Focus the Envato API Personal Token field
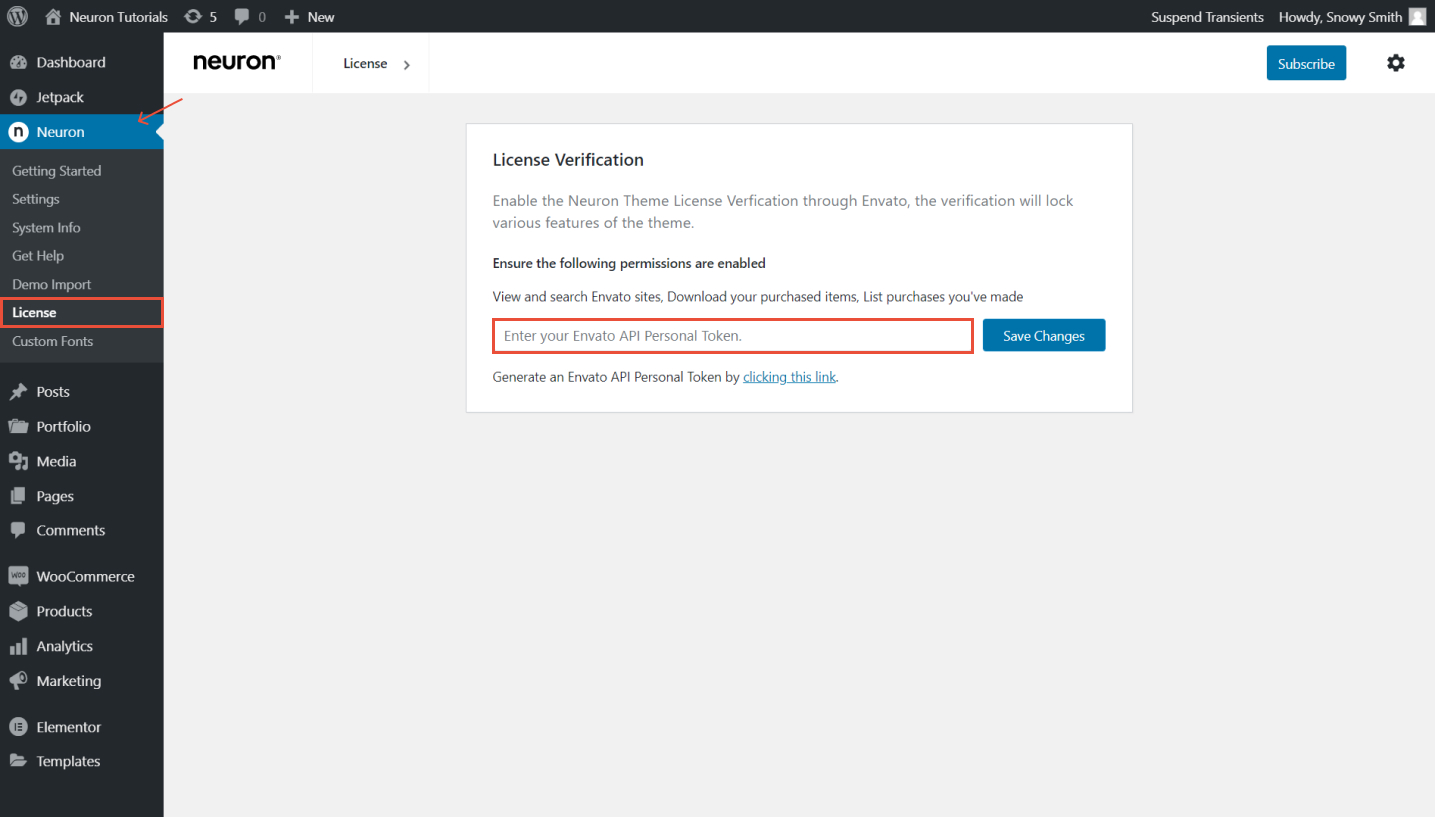Image resolution: width=1435 pixels, height=817 pixels. coord(733,336)
